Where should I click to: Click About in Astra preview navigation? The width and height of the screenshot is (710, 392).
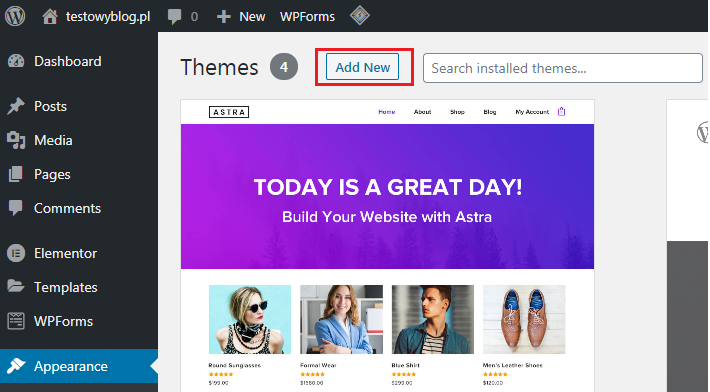[x=422, y=112]
